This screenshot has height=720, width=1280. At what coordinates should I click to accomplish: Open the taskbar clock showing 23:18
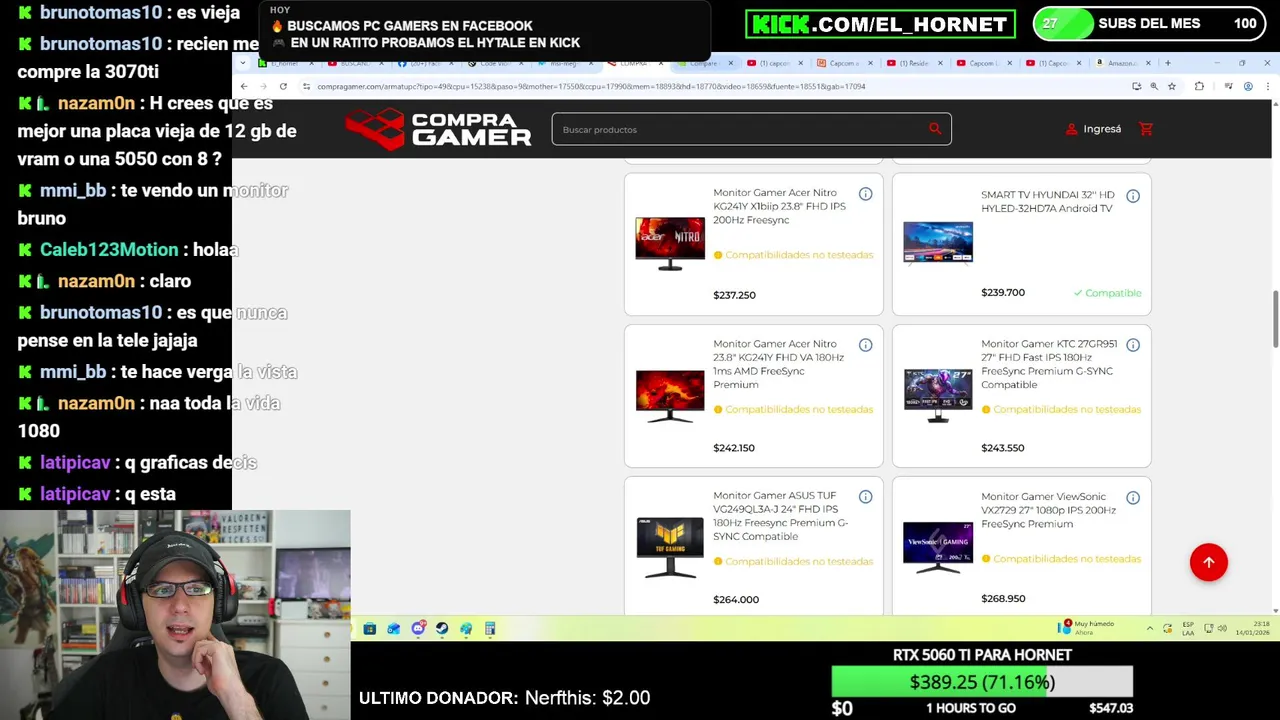tap(1253, 628)
